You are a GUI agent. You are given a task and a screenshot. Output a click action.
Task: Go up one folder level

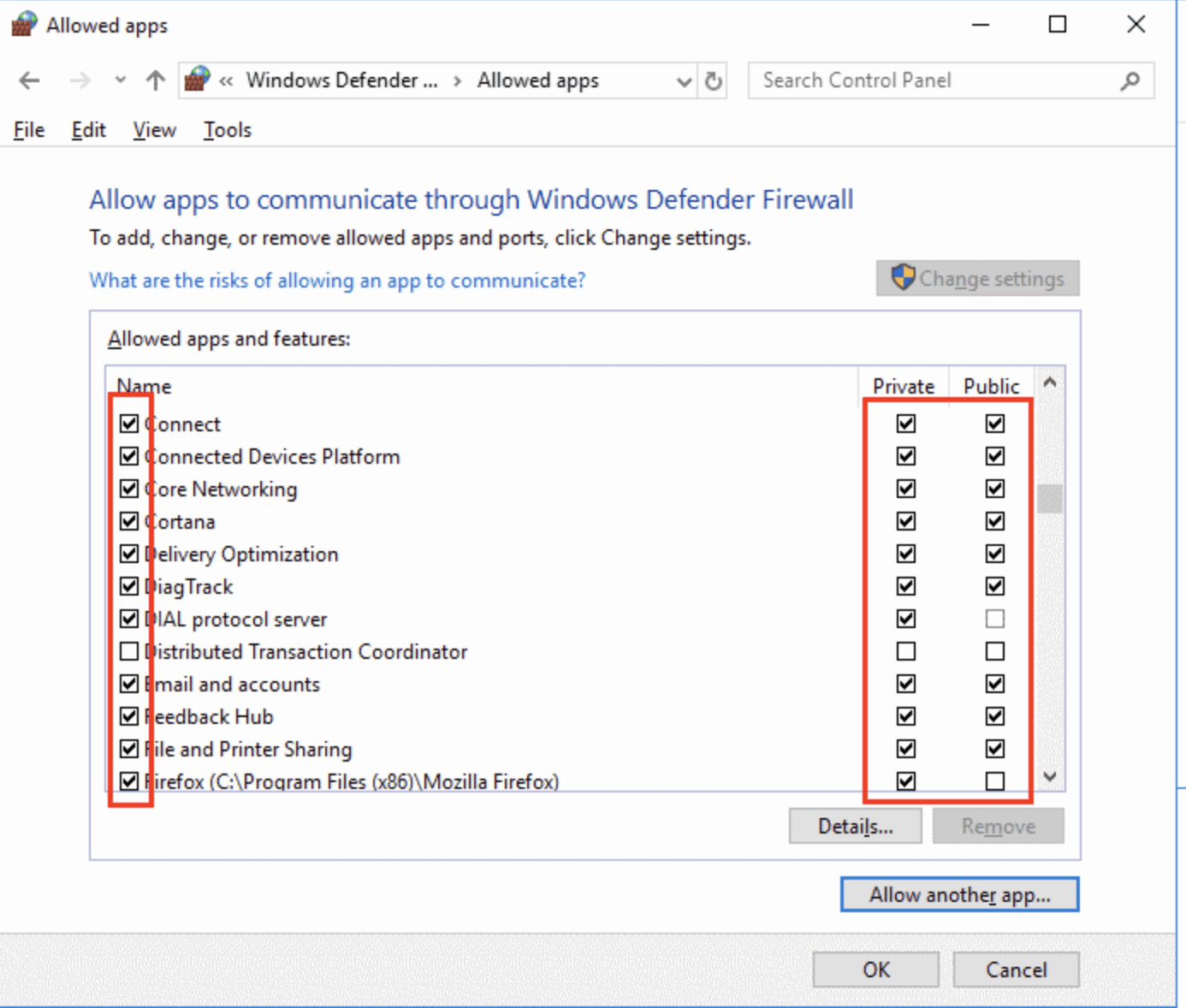(155, 80)
